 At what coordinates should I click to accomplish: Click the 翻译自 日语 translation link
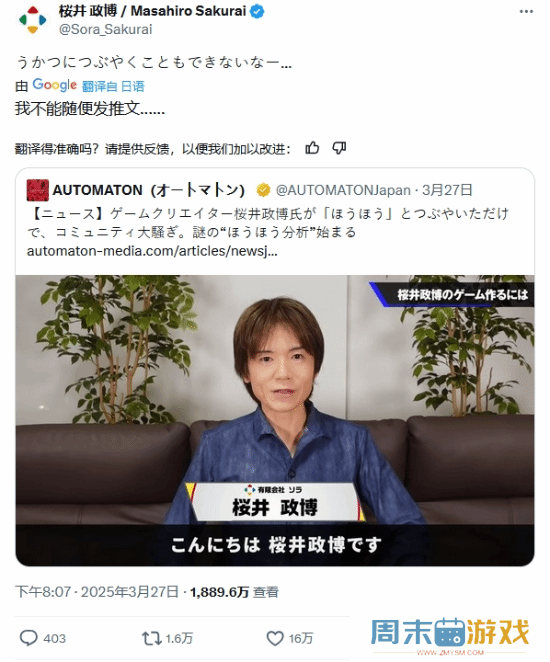113,87
